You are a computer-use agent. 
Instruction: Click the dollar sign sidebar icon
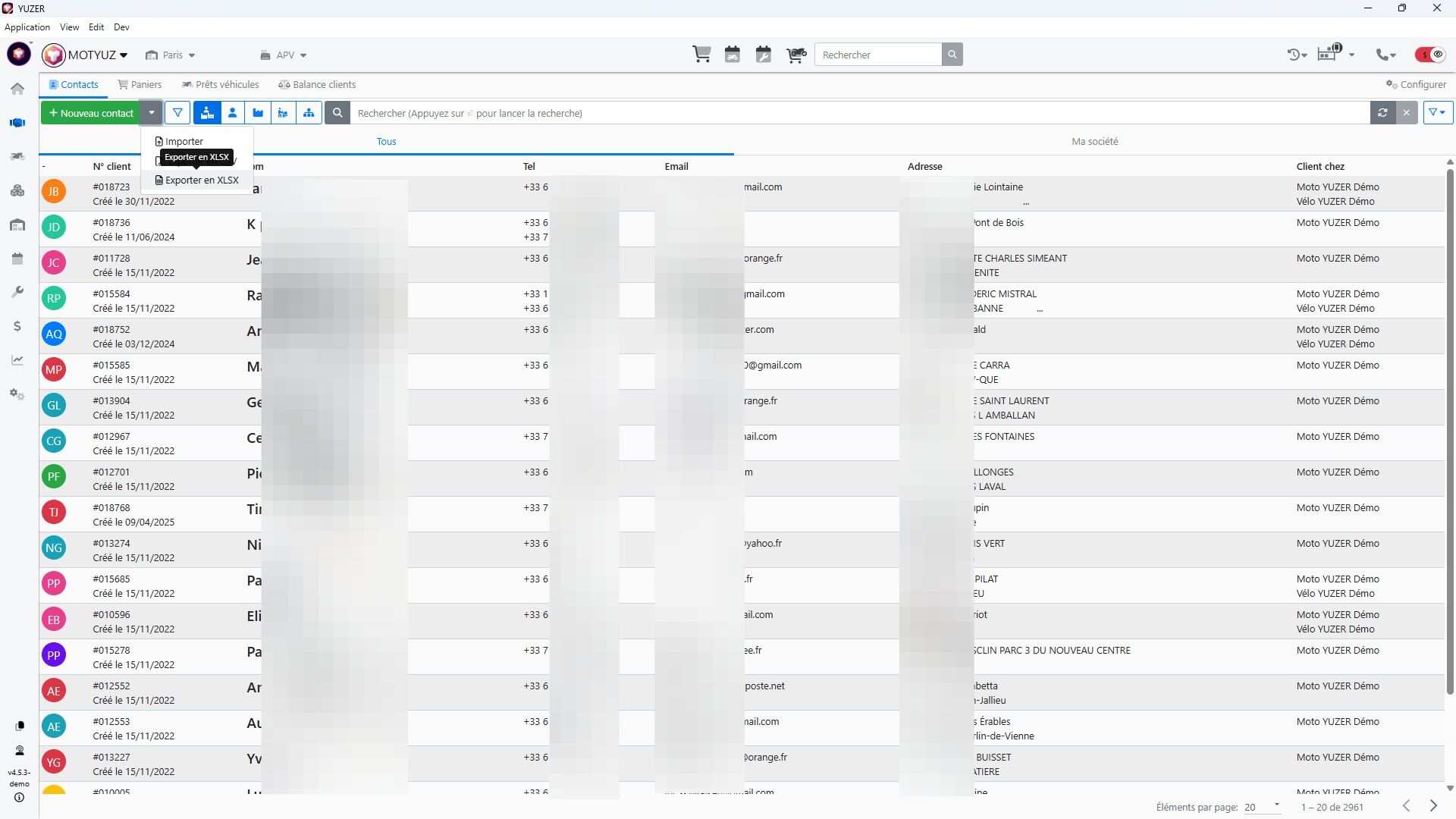17,326
